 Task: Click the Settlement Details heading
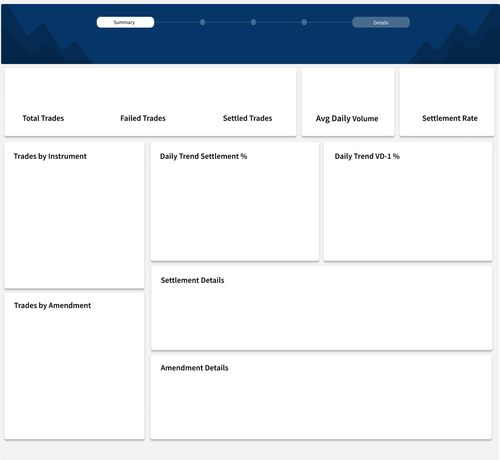tap(192, 280)
